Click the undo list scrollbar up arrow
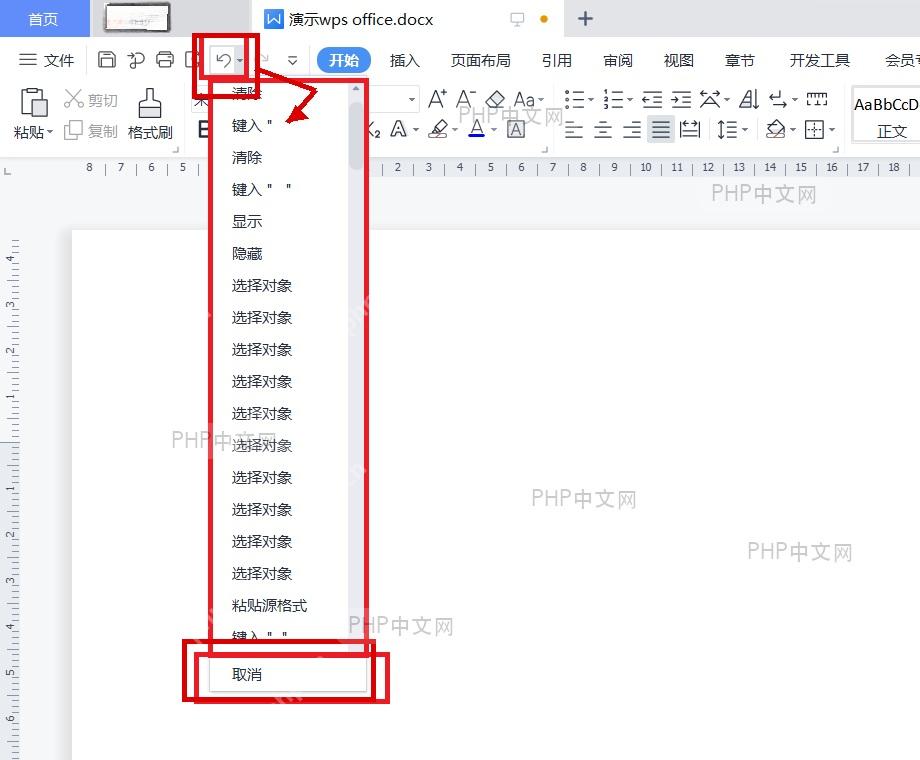 tap(356, 89)
